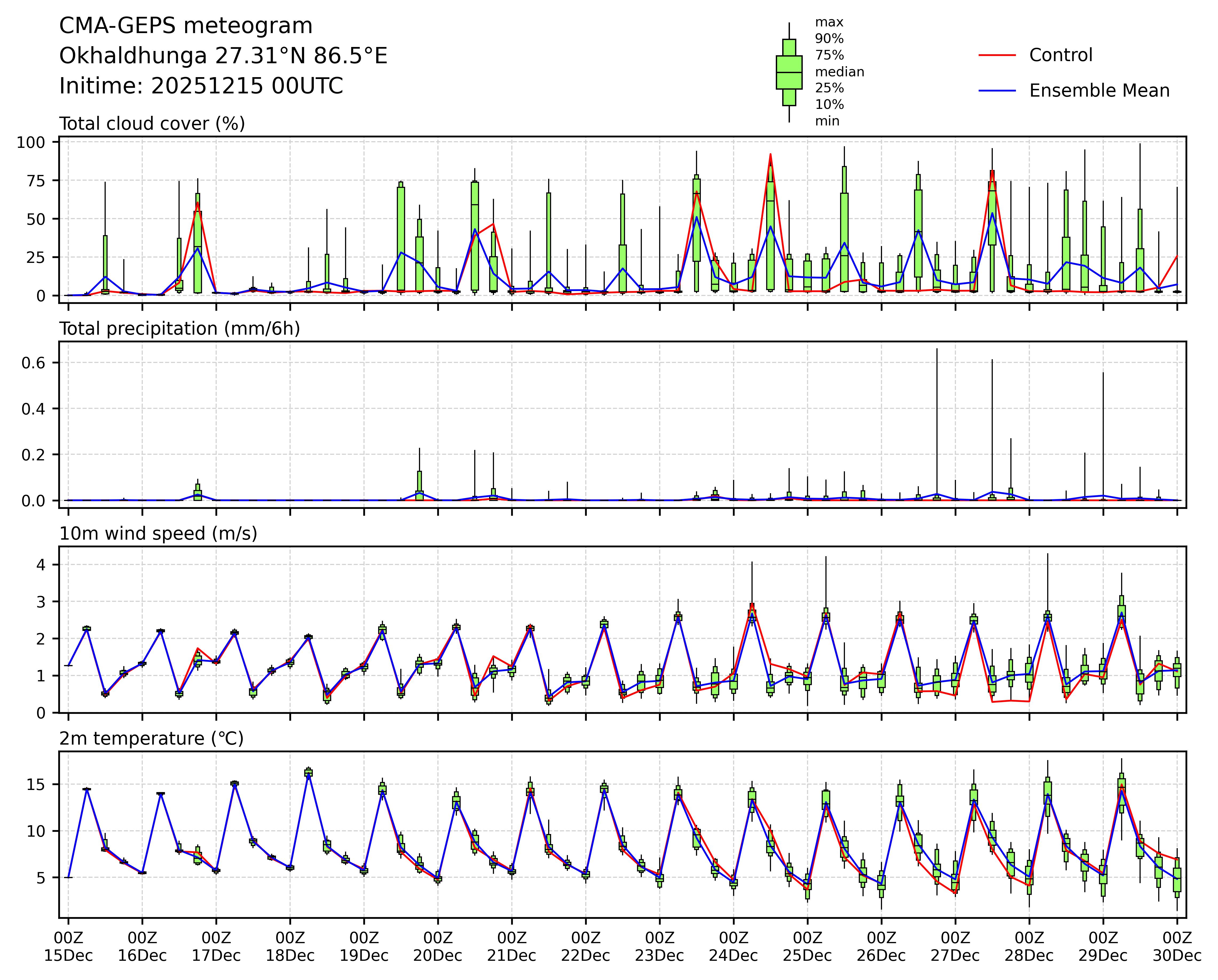Image resolution: width=1218 pixels, height=980 pixels.
Task: Click the green box-plot legend icon
Action: coord(789,72)
